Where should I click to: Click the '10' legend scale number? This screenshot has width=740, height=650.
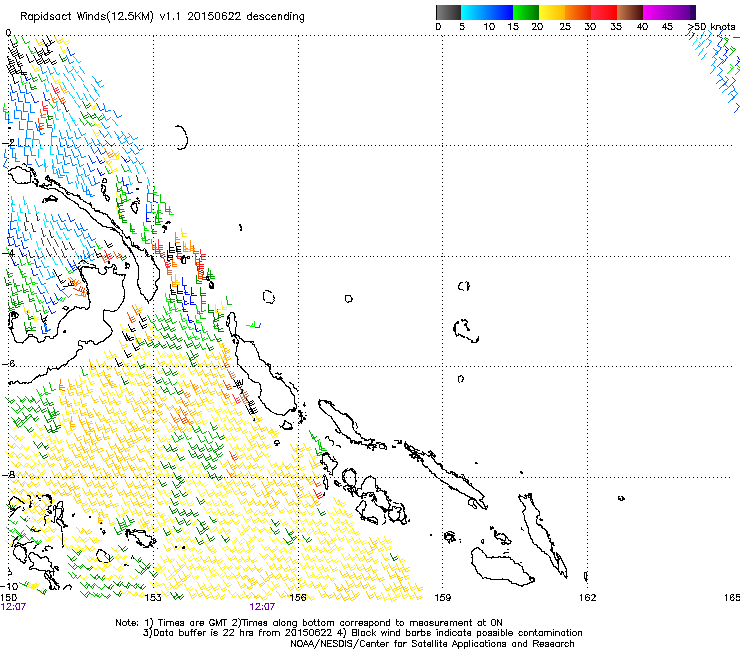pyautogui.click(x=489, y=27)
